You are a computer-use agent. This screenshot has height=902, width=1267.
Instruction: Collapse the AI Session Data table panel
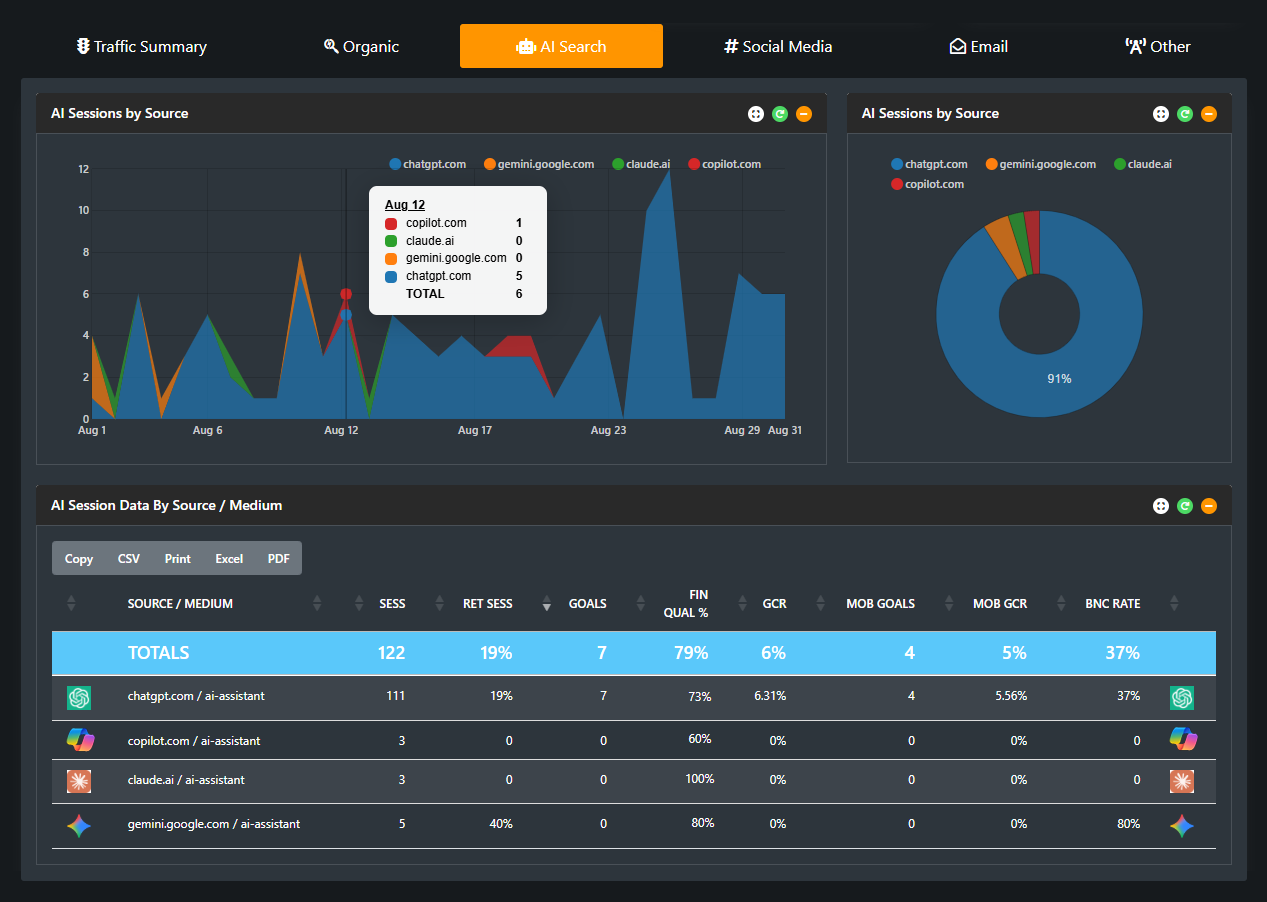(1209, 506)
